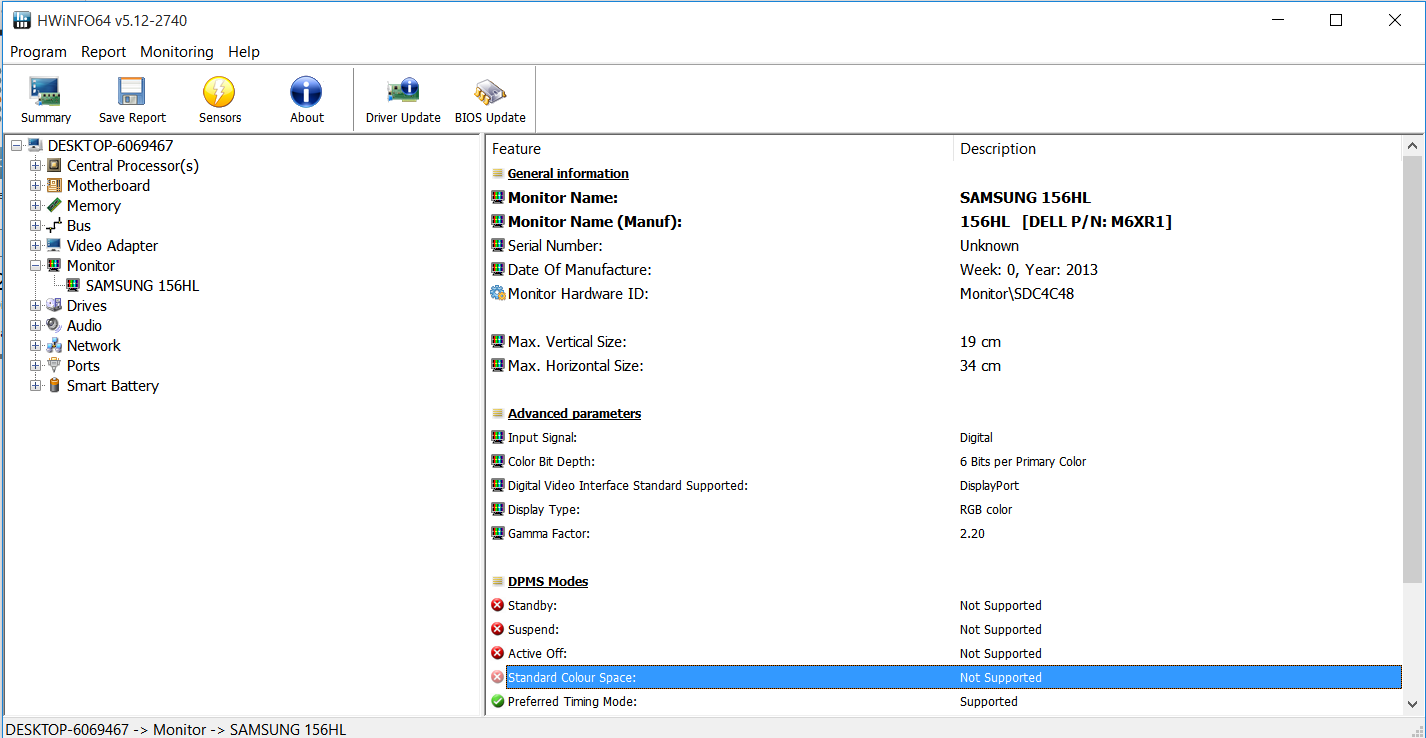Click the Audio speaker icon
Viewport: 1426px width, 738px height.
pyautogui.click(x=54, y=326)
